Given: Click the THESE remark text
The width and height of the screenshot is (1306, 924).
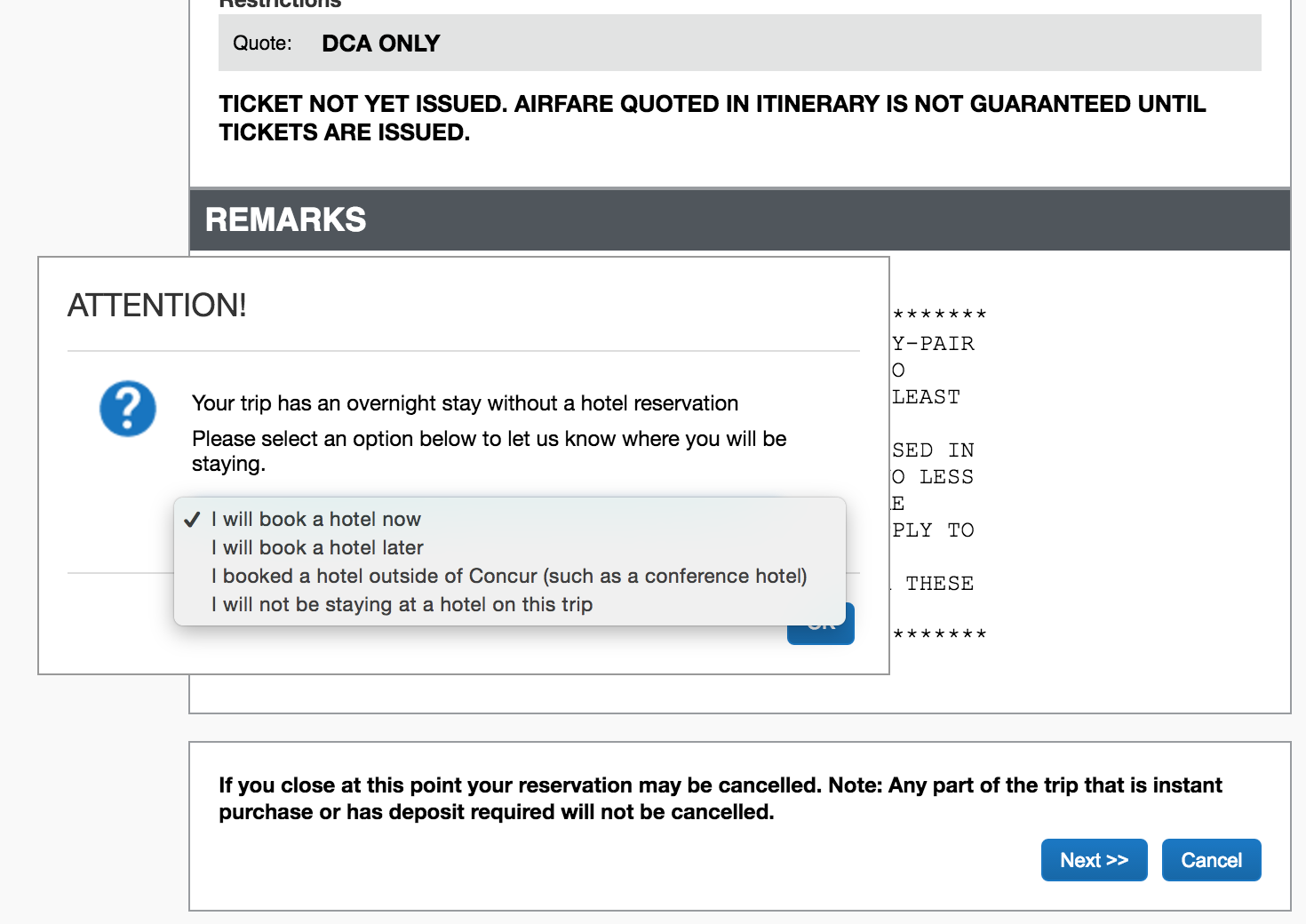Looking at the screenshot, I should (x=939, y=584).
